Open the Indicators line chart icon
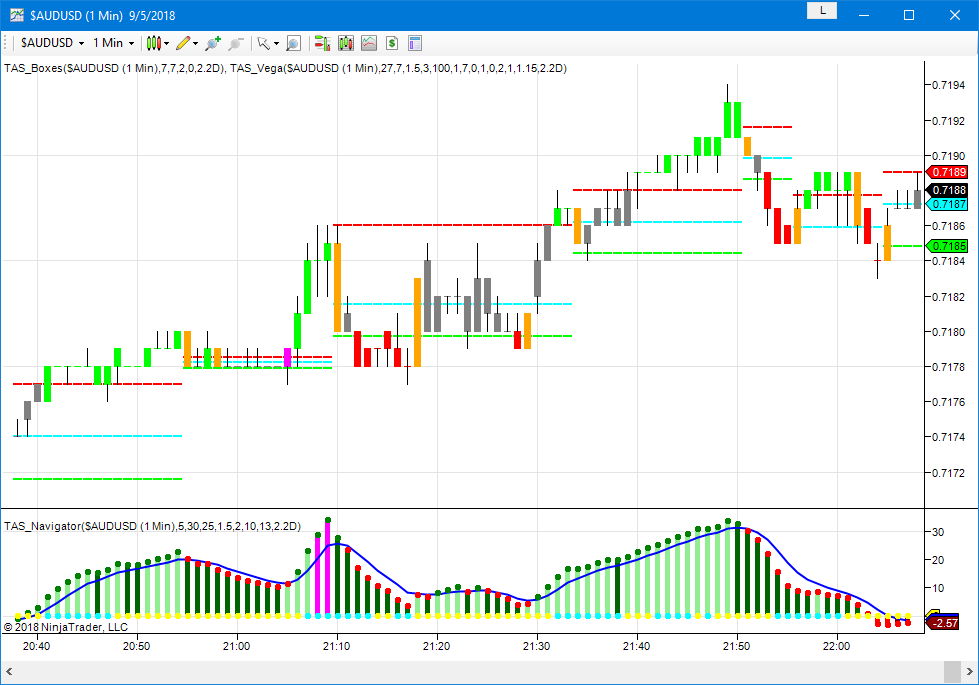 (x=369, y=43)
